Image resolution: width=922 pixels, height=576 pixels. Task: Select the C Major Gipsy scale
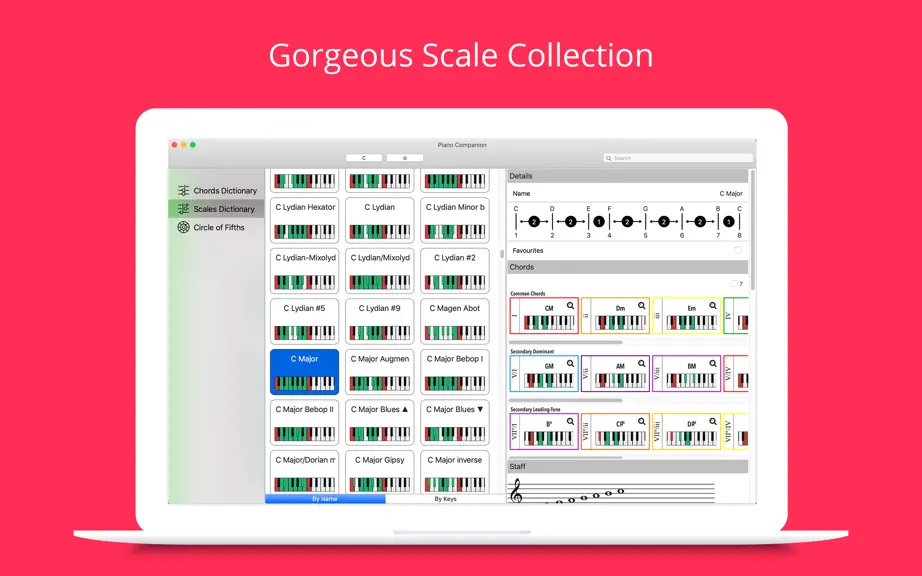(379, 472)
